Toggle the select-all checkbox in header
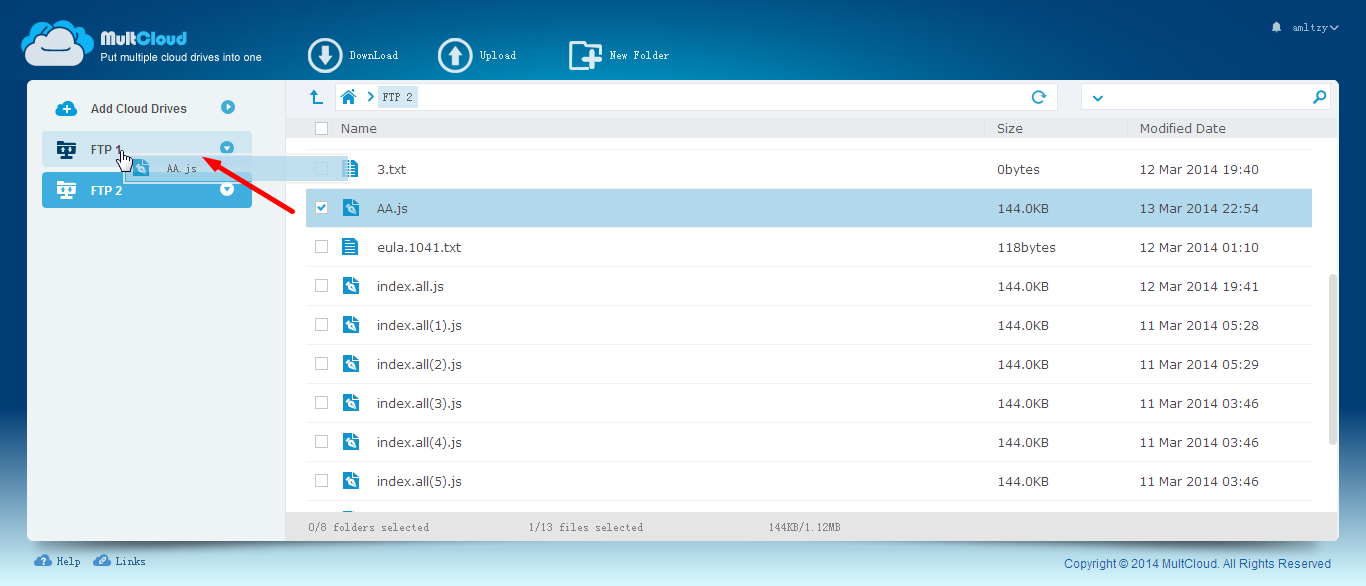Viewport: 1366px width, 586px height. [321, 128]
